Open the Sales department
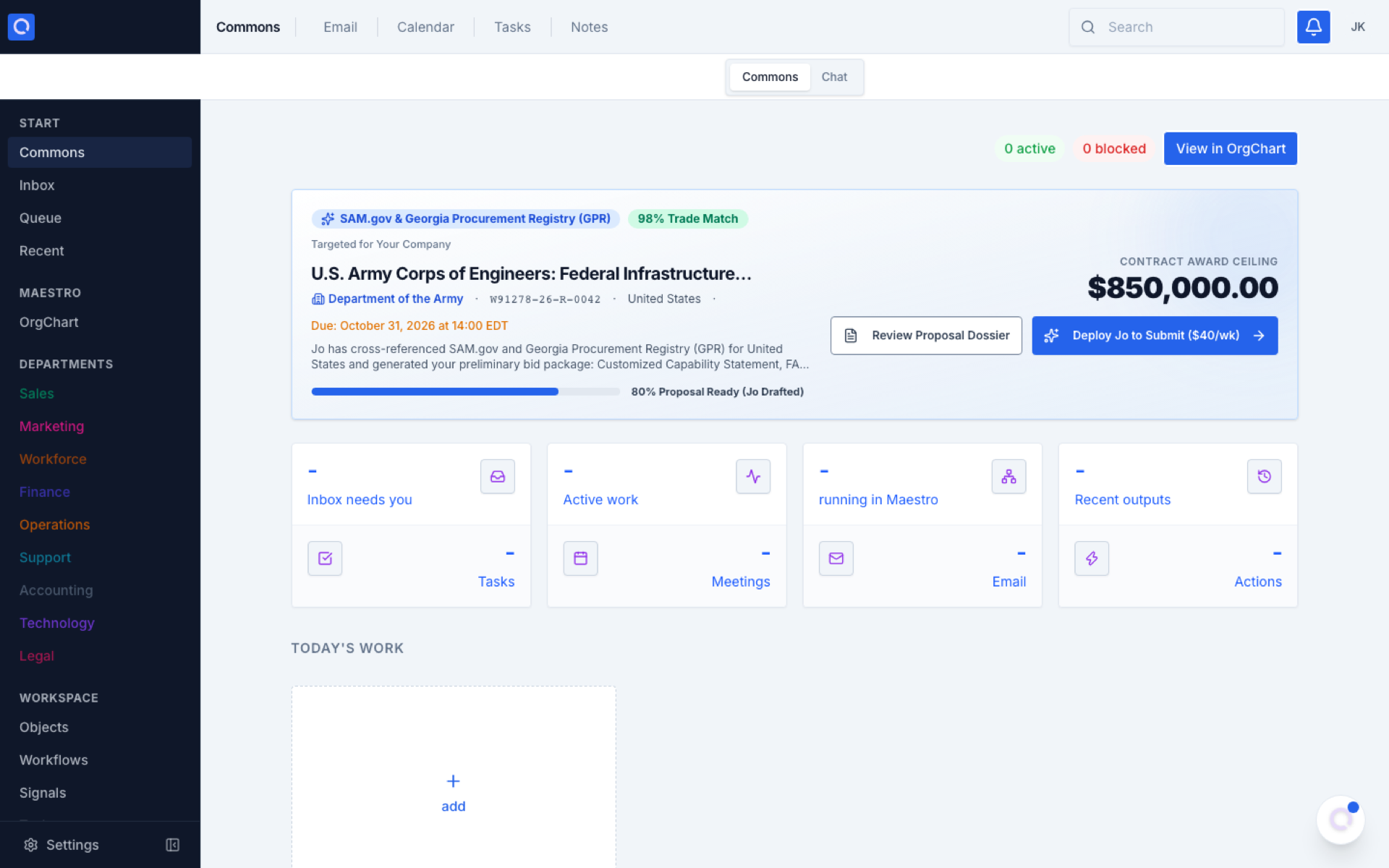This screenshot has width=1389, height=868. pos(100,393)
